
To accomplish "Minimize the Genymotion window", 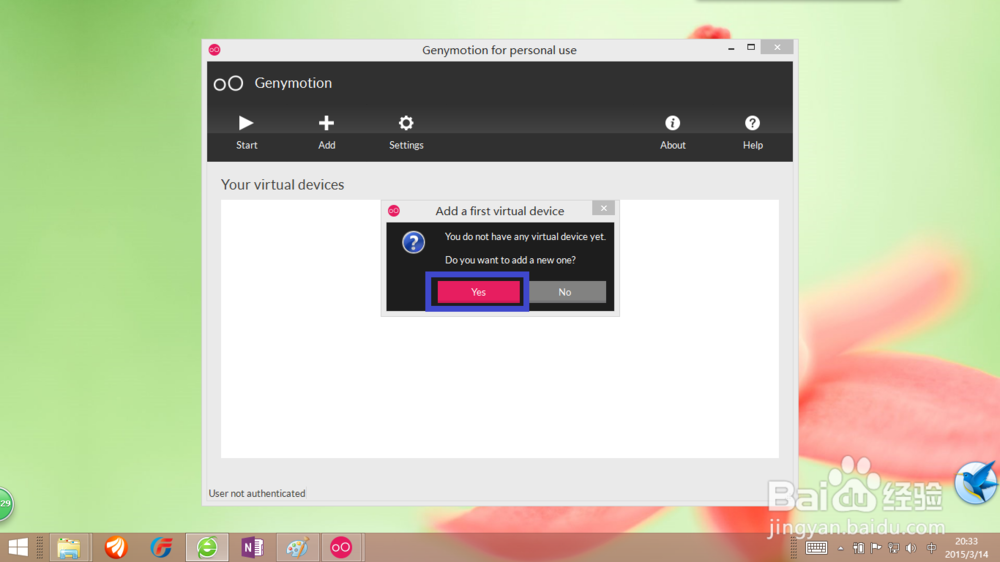I will coord(731,48).
